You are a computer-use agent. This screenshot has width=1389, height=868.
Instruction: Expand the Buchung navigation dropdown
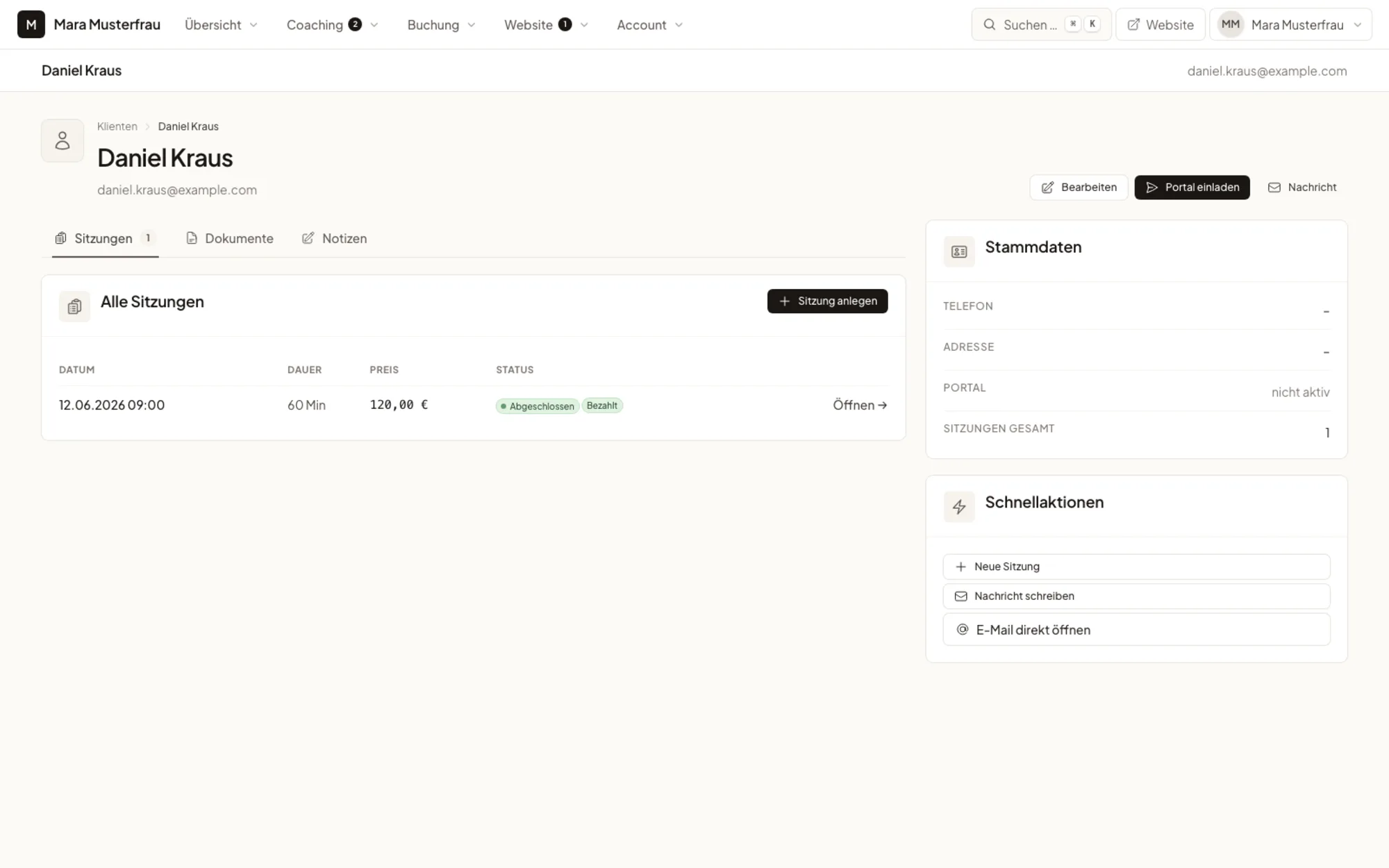(441, 25)
